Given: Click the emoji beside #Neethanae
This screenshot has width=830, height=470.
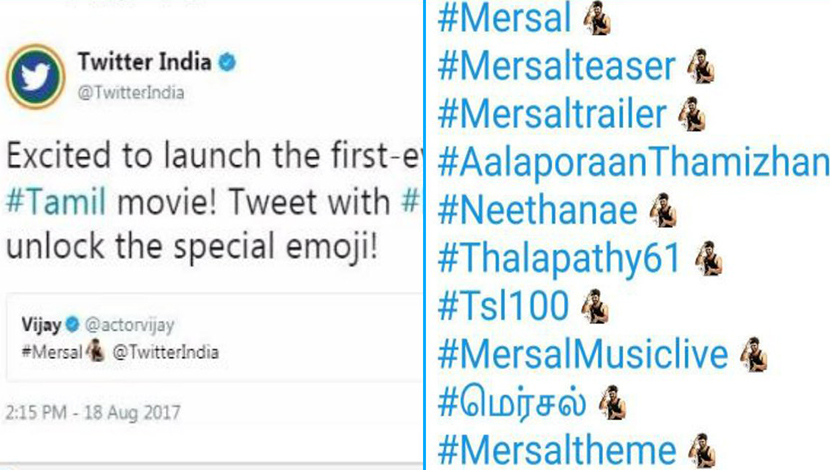Looking at the screenshot, I should click(663, 210).
